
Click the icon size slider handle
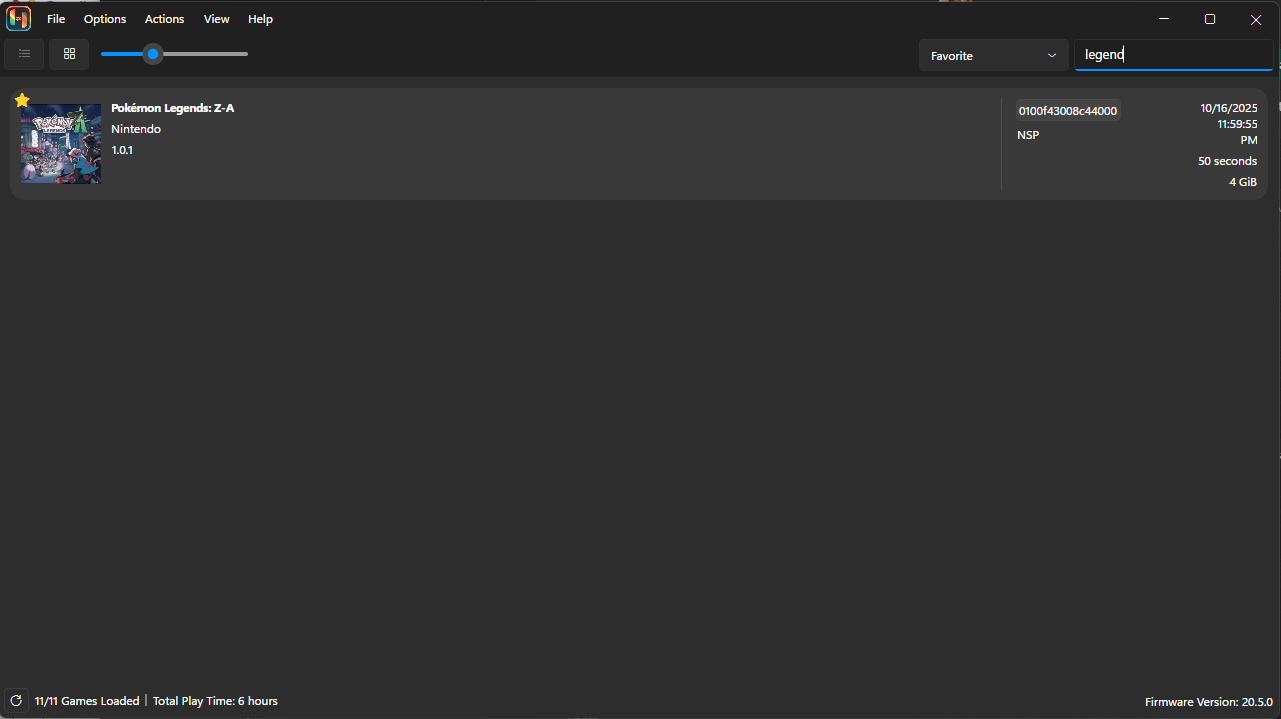(x=153, y=54)
